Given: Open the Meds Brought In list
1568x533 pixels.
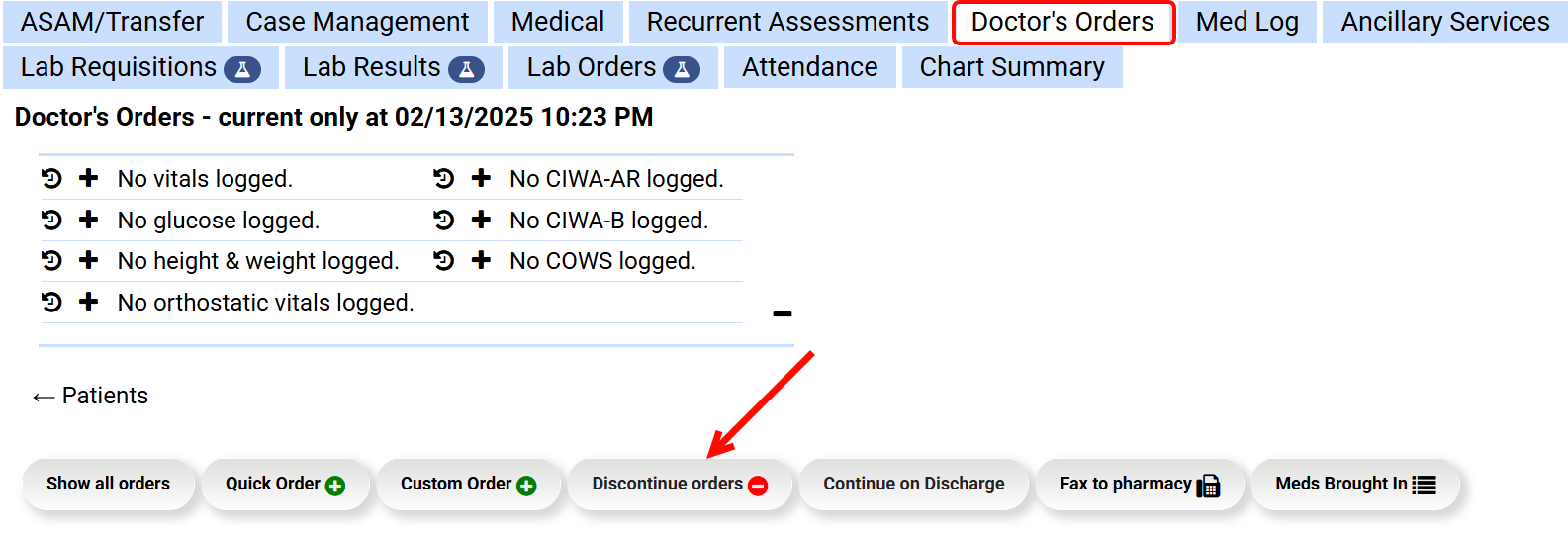Looking at the screenshot, I should [x=1354, y=484].
